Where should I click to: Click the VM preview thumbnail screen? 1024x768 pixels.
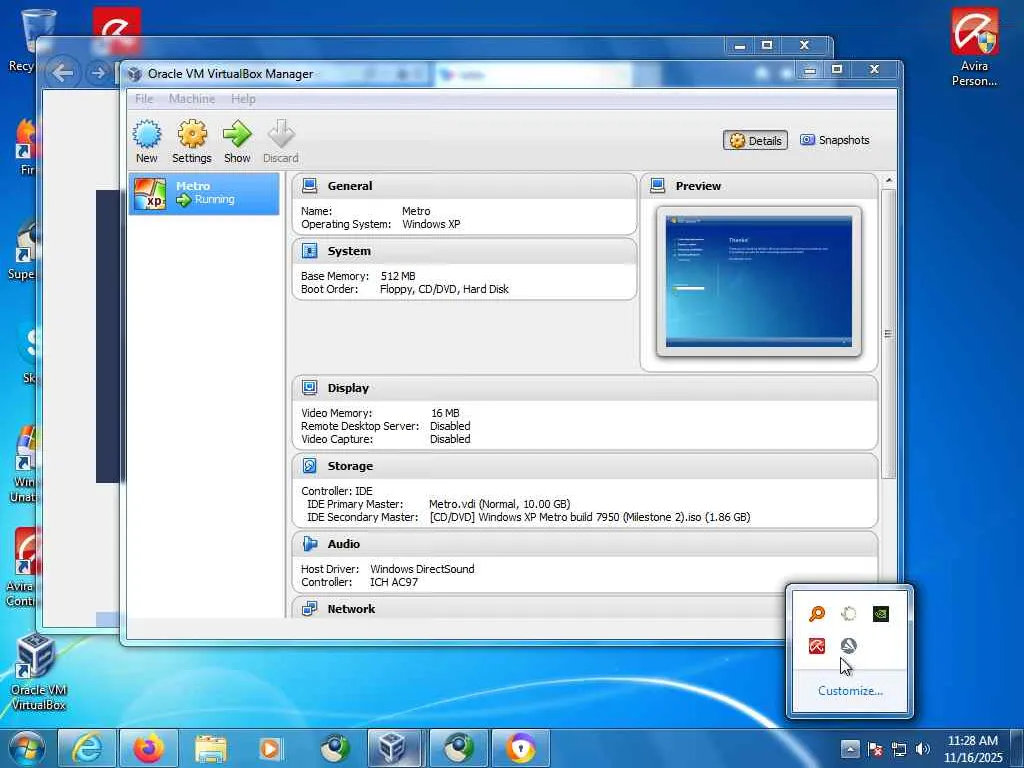click(x=759, y=281)
